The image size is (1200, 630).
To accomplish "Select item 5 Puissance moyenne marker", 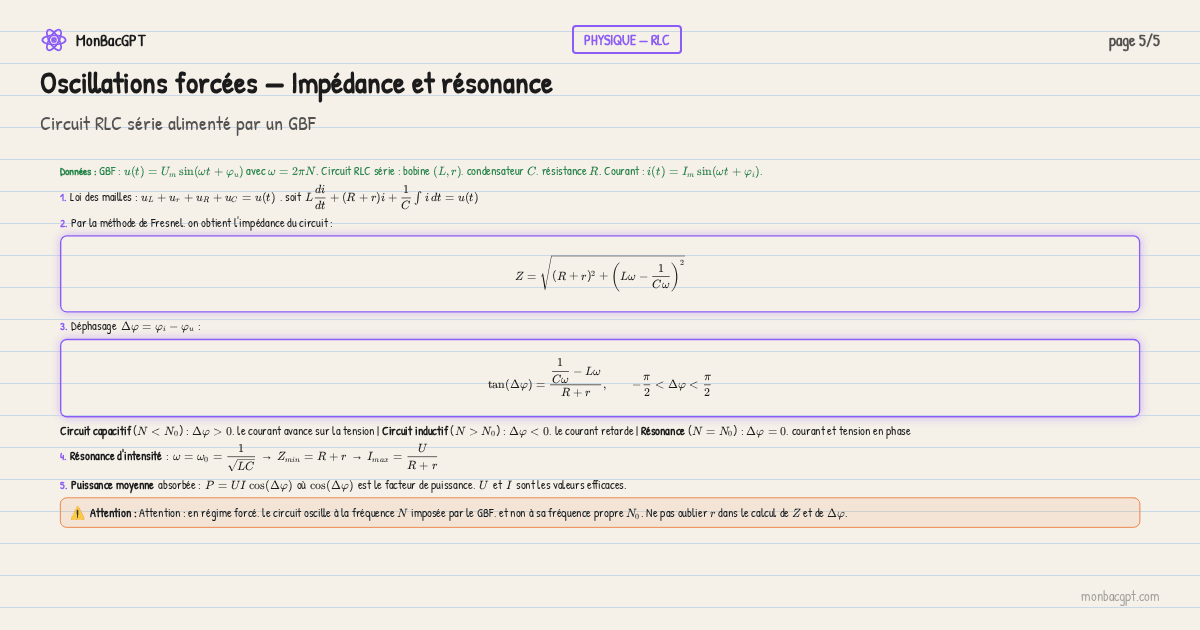I will pyautogui.click(x=62, y=483).
